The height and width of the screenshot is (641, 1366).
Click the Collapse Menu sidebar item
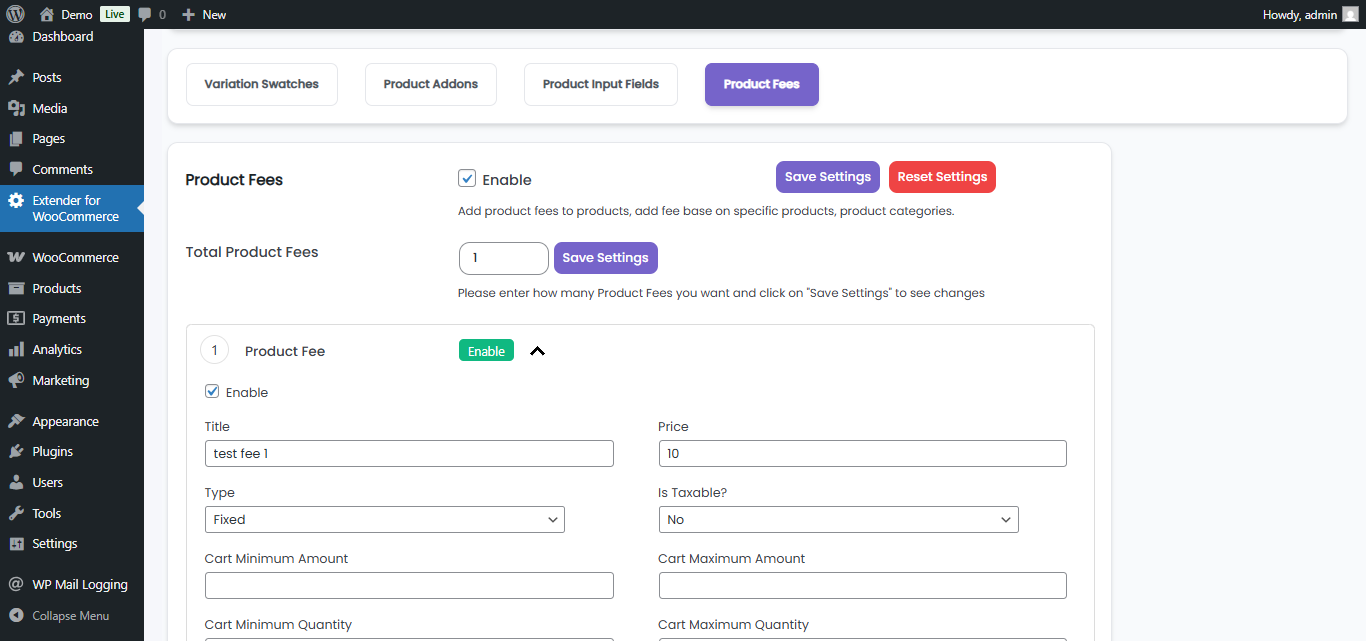coord(70,616)
